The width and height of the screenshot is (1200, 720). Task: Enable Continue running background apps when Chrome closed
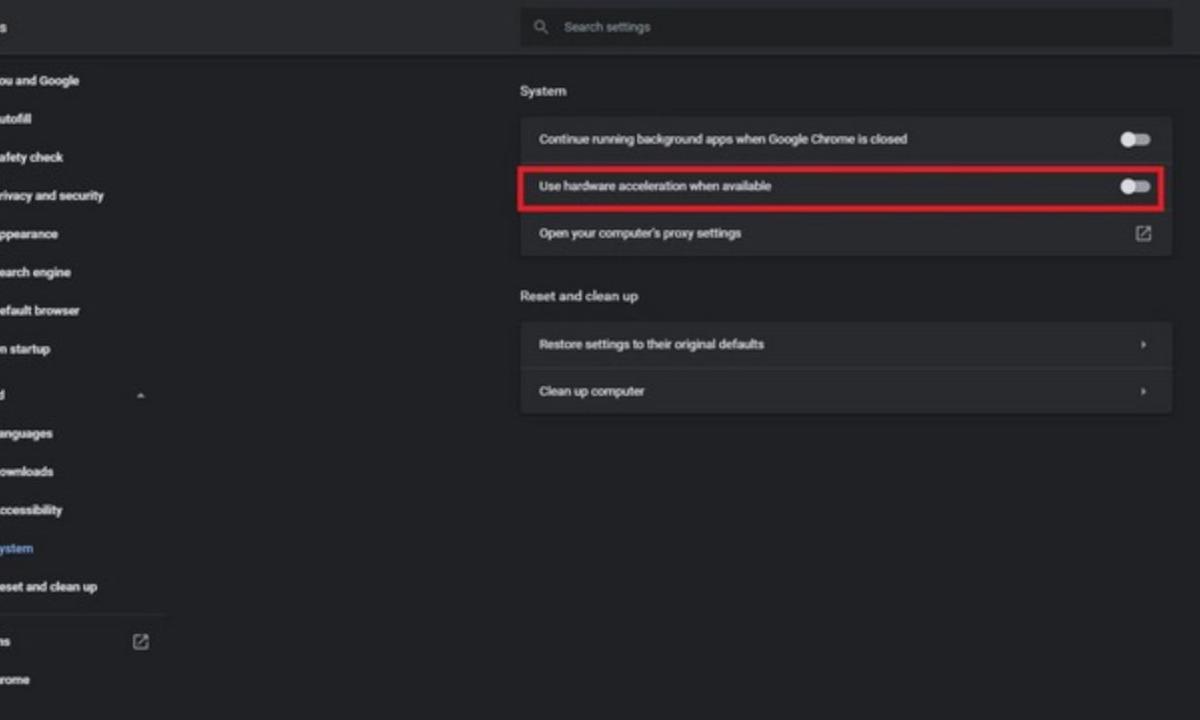[x=1135, y=139]
